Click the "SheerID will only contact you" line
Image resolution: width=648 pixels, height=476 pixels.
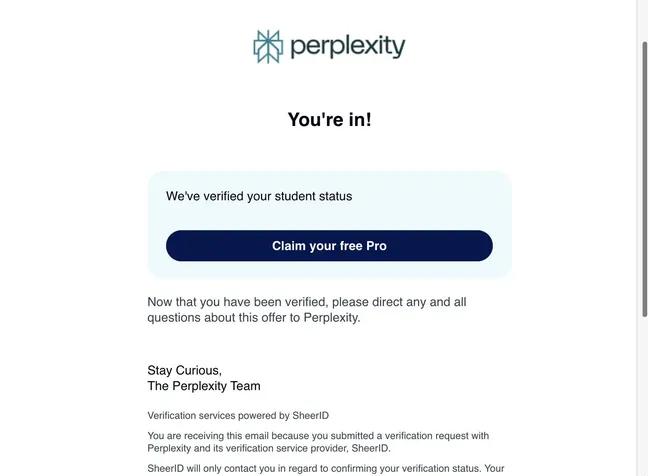click(326, 469)
